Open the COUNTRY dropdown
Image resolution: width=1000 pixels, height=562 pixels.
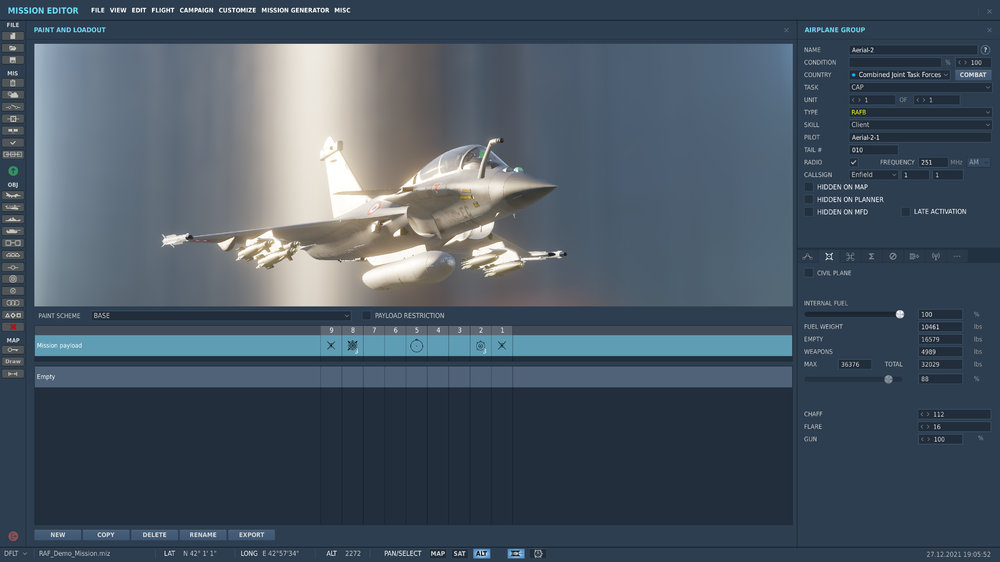899,75
